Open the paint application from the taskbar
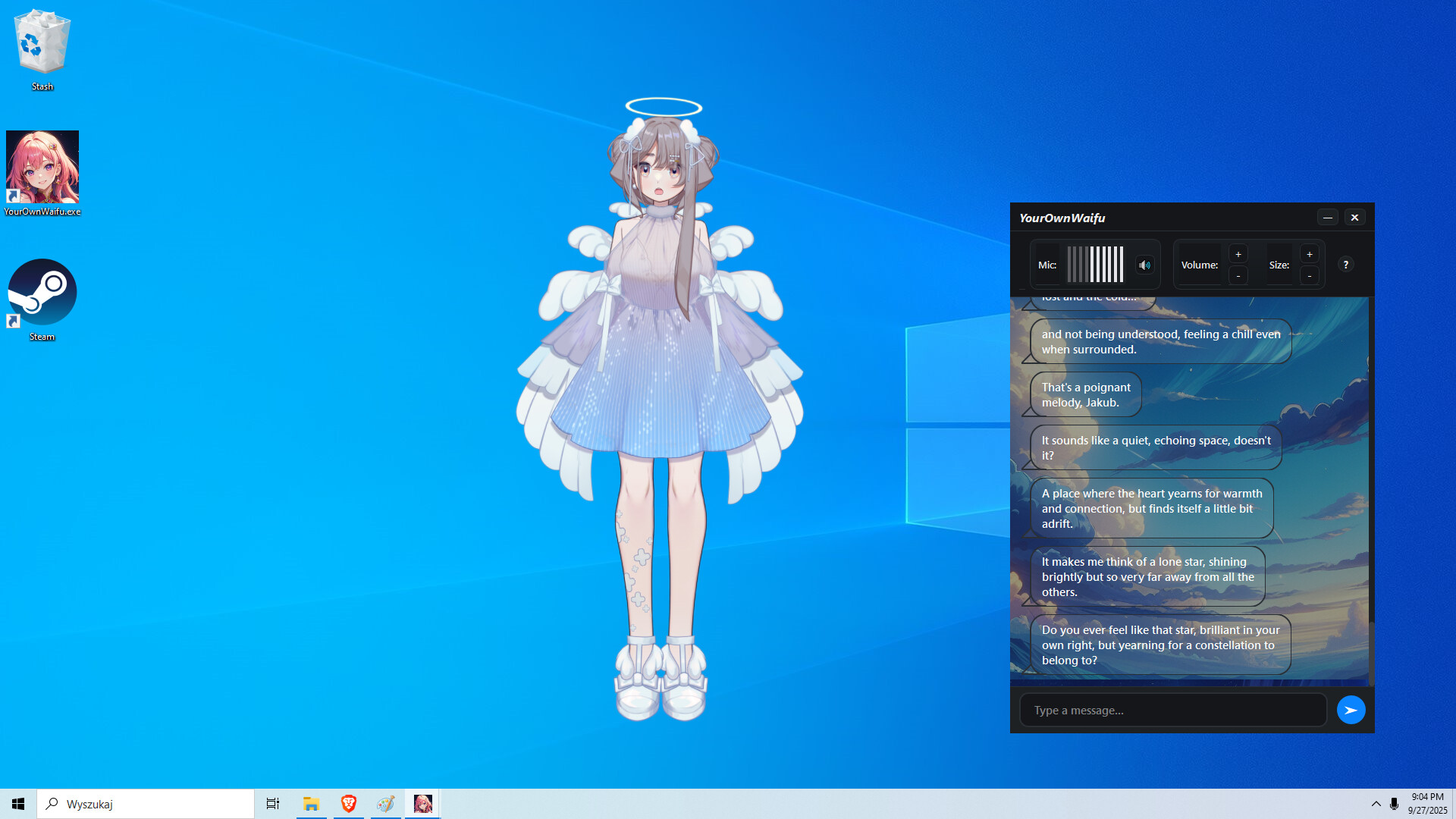 click(x=385, y=803)
